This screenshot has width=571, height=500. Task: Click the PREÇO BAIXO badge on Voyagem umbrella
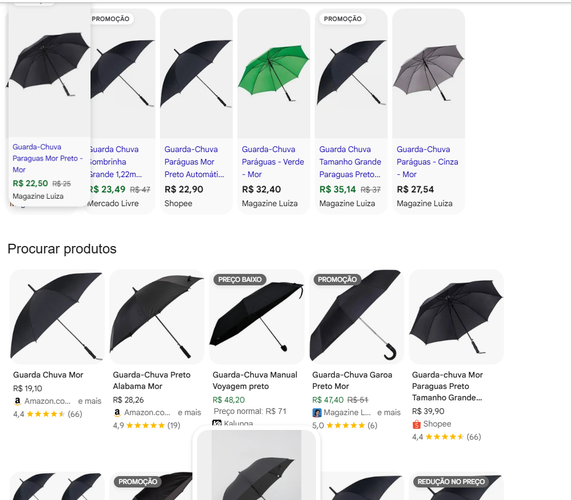tap(240, 279)
